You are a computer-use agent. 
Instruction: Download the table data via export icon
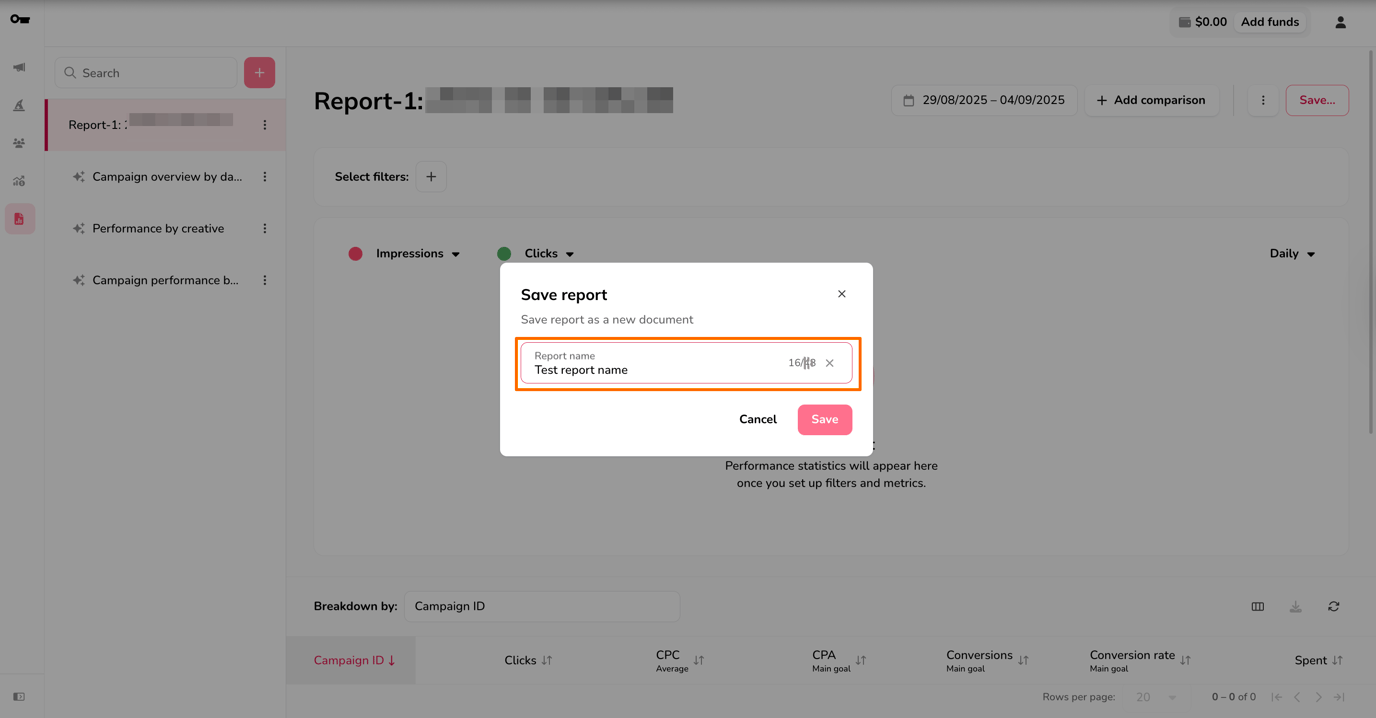click(1295, 606)
